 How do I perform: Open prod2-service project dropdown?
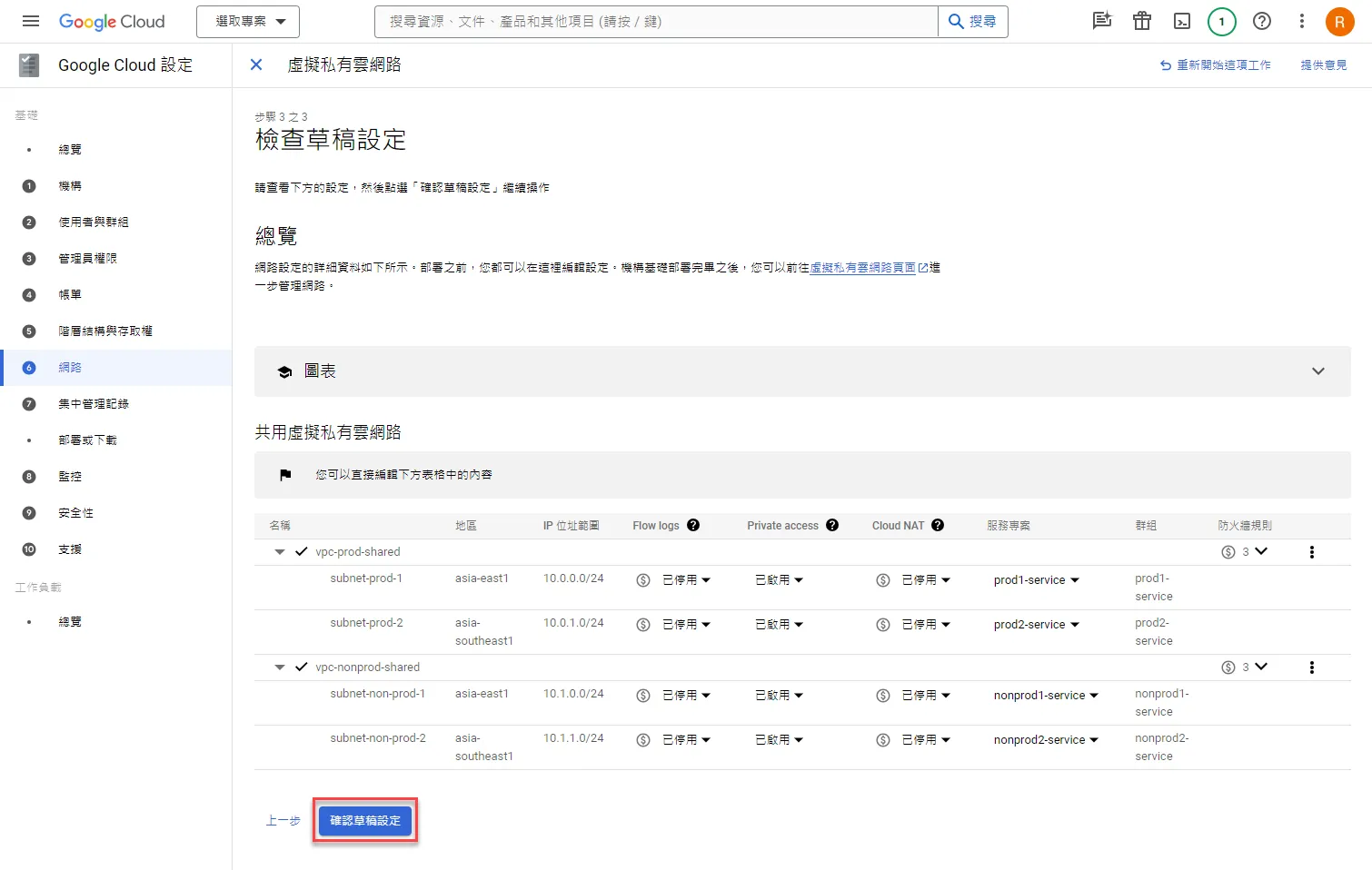(1037, 625)
